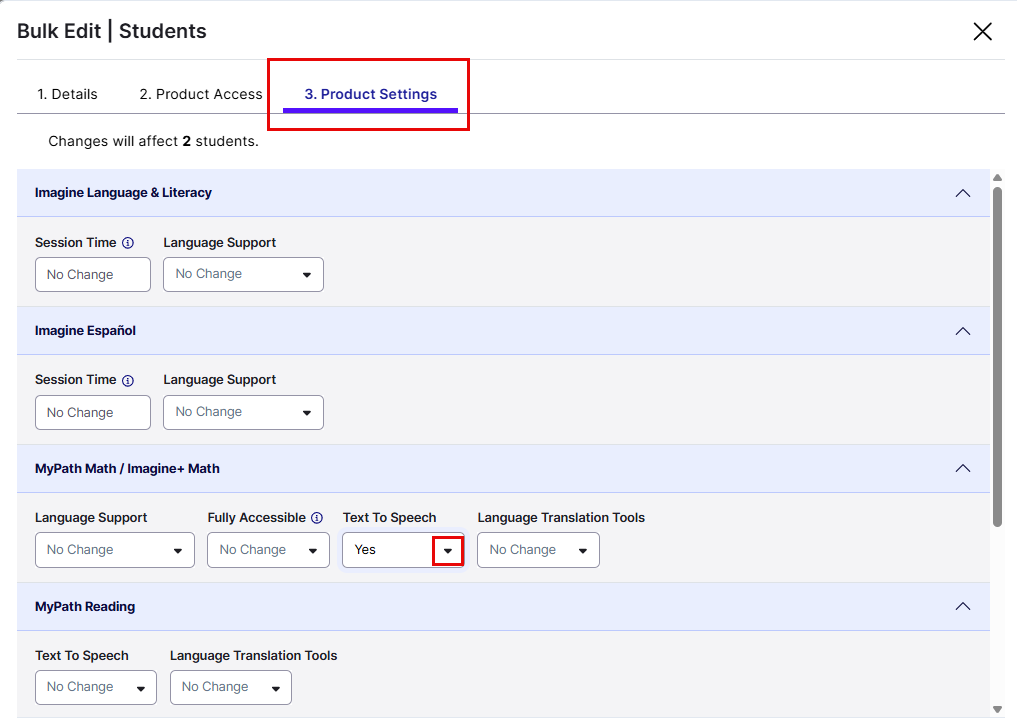Click Session Time field in Imagine Language & Literacy

pyautogui.click(x=92, y=275)
